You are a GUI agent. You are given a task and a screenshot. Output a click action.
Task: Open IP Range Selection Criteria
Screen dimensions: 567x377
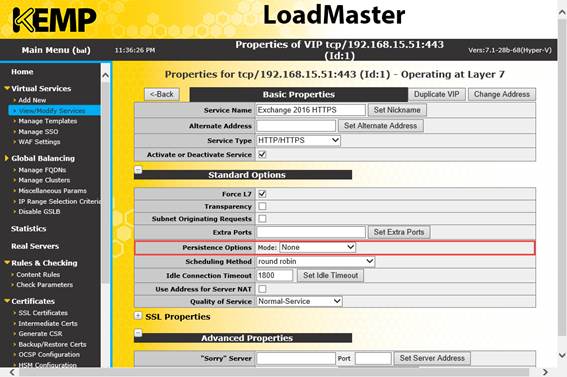(59, 201)
